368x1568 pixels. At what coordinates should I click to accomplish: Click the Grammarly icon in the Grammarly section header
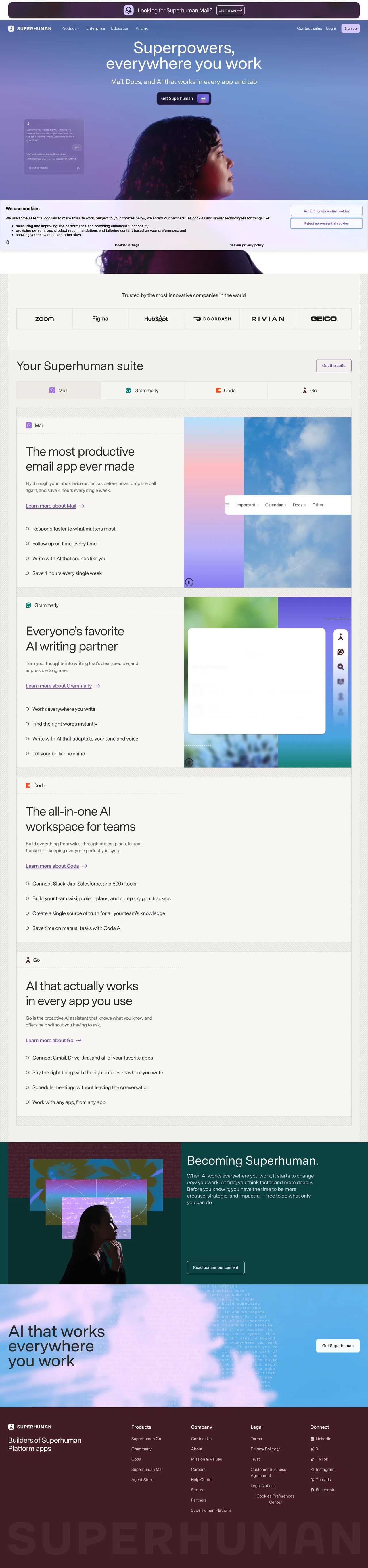[28, 605]
